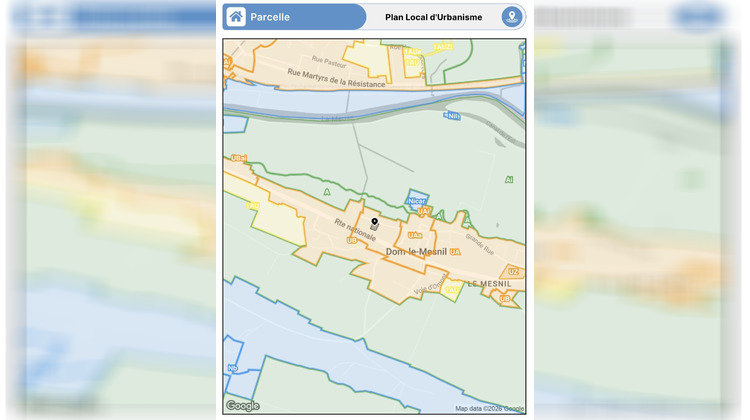The image size is (750, 420).
Task: Click the home icon in the header
Action: point(236,17)
